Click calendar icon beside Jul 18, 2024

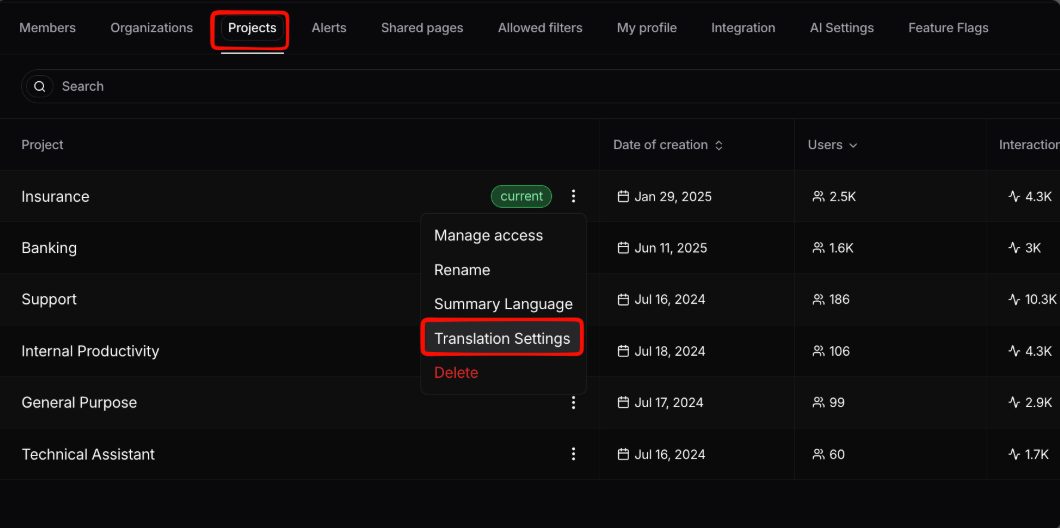point(623,352)
